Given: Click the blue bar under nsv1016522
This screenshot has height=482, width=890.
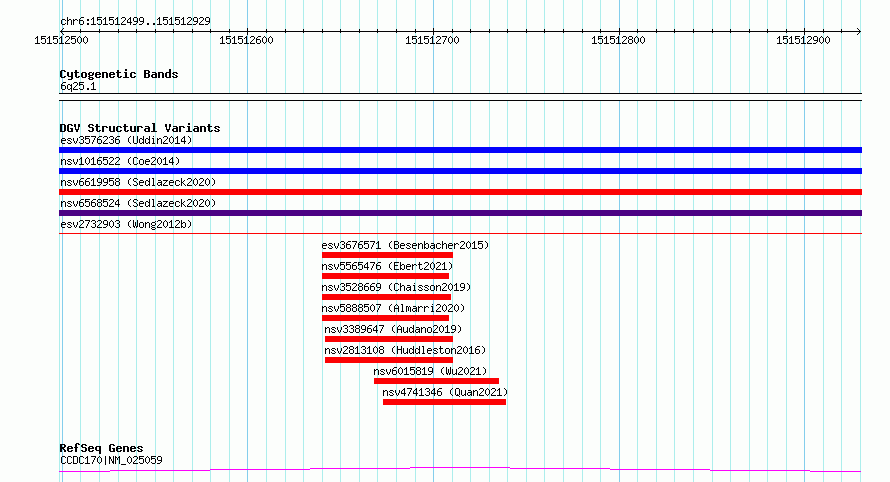Looking at the screenshot, I should point(460,171).
